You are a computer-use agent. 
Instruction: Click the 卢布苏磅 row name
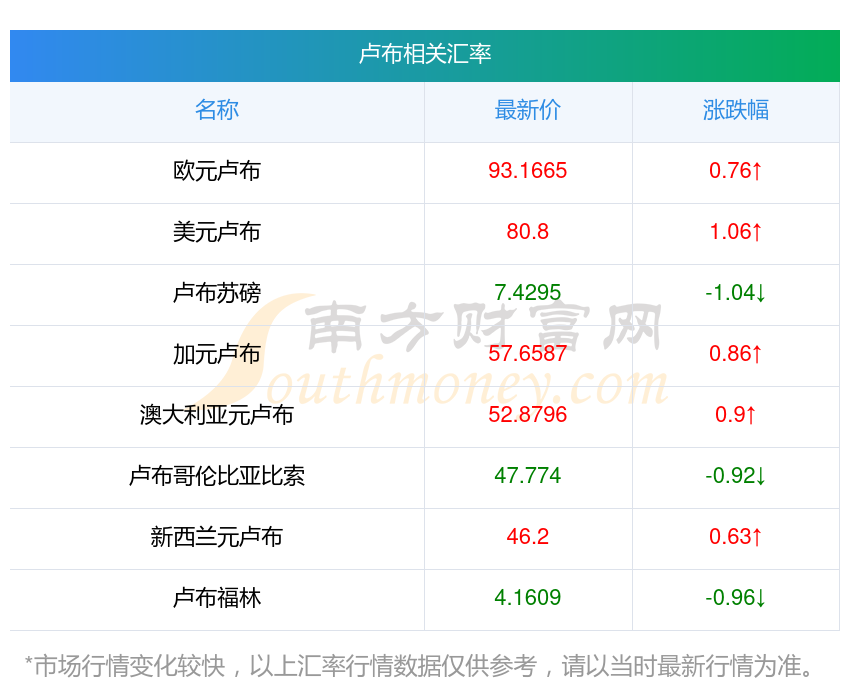(x=217, y=293)
